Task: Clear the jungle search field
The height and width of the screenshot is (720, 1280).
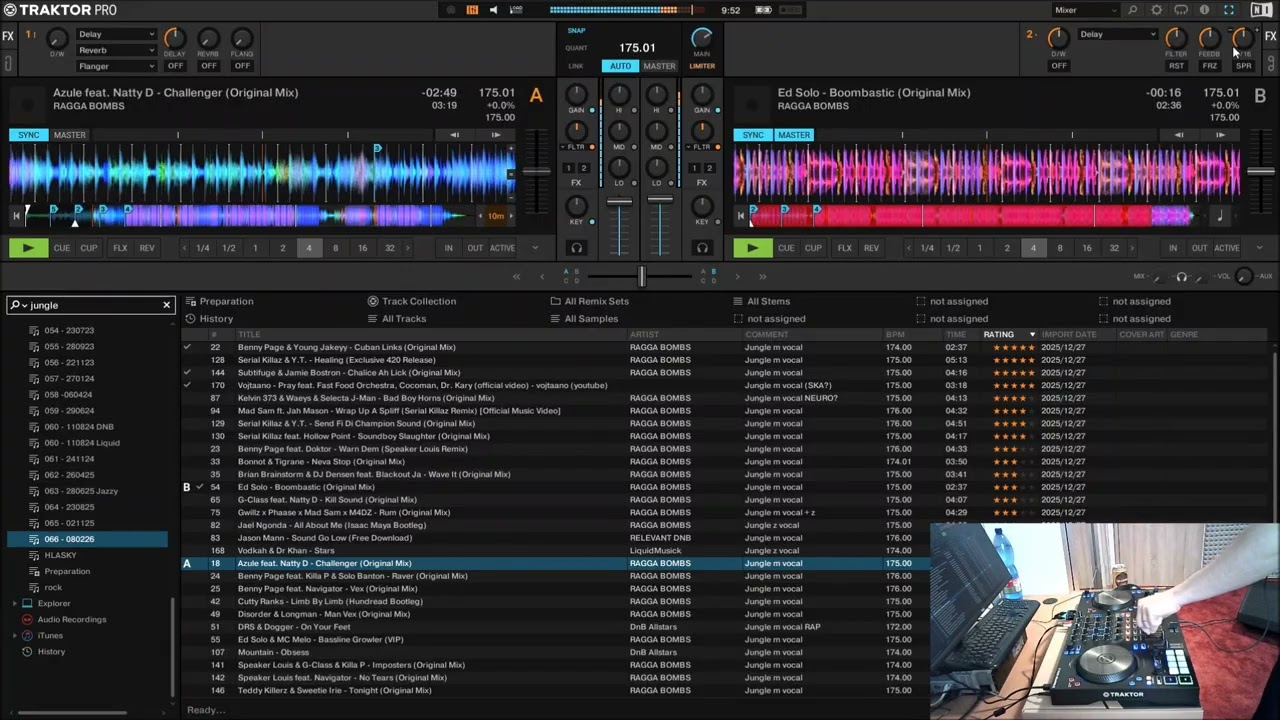Action: [167, 305]
